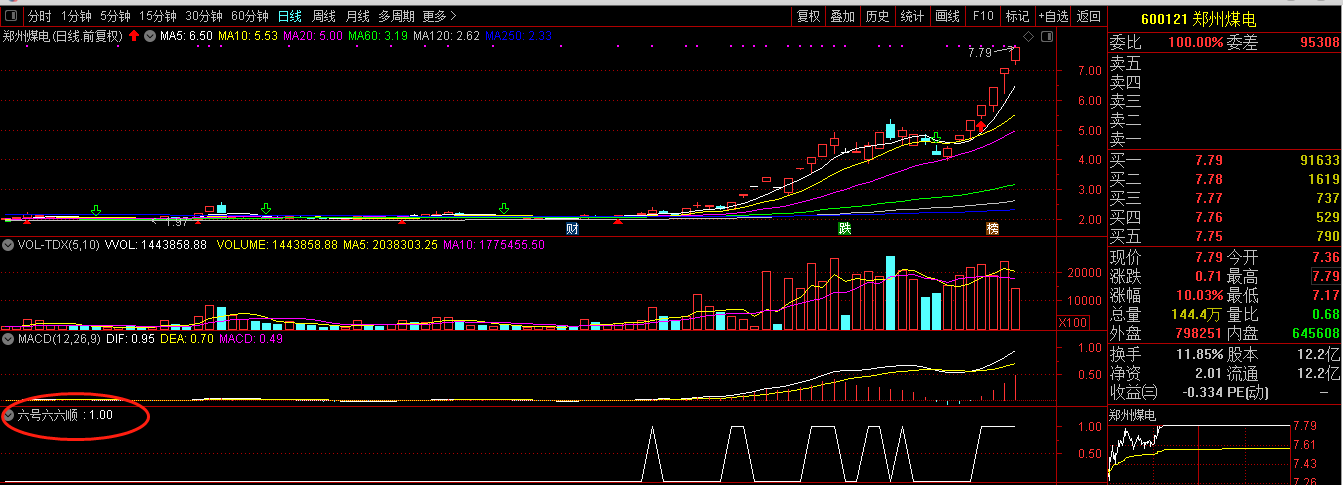Click the 跌 marker icon below chart
The width and height of the screenshot is (1343, 485).
(845, 229)
